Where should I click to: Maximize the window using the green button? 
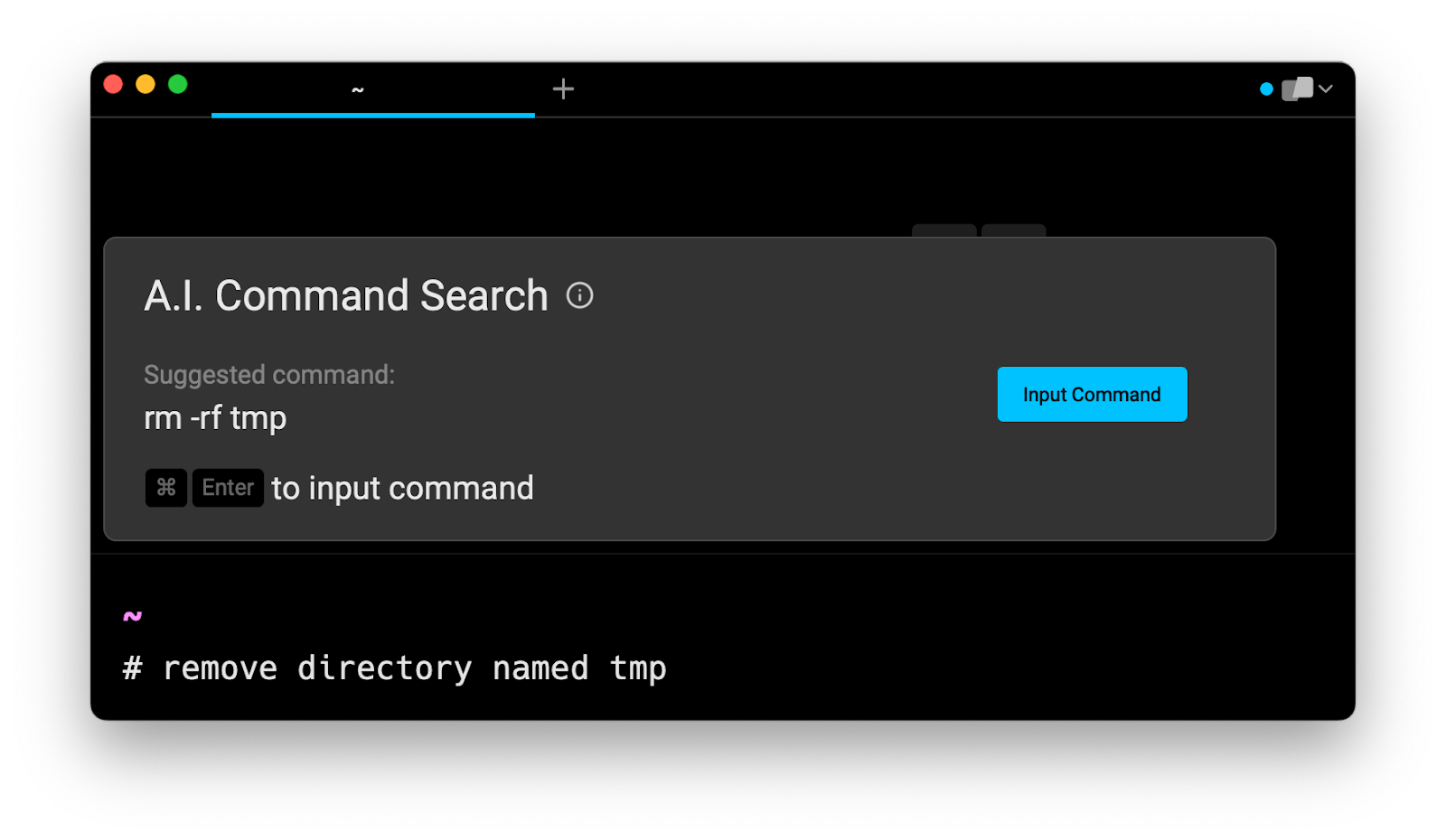click(178, 84)
